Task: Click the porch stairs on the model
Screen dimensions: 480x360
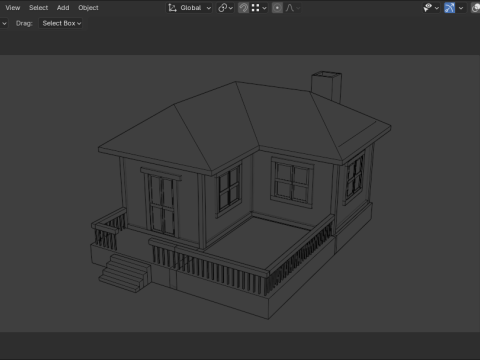Action: pyautogui.click(x=124, y=273)
